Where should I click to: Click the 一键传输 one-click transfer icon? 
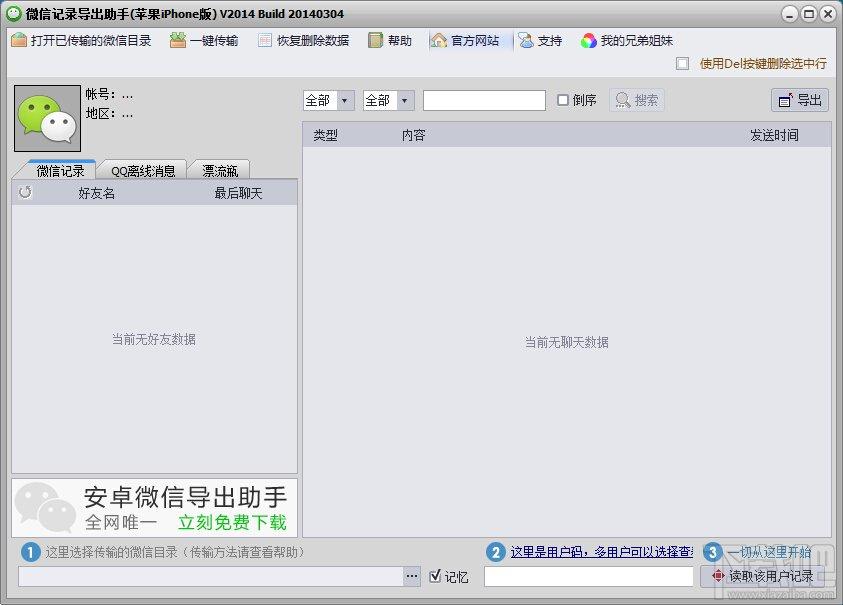[x=178, y=40]
